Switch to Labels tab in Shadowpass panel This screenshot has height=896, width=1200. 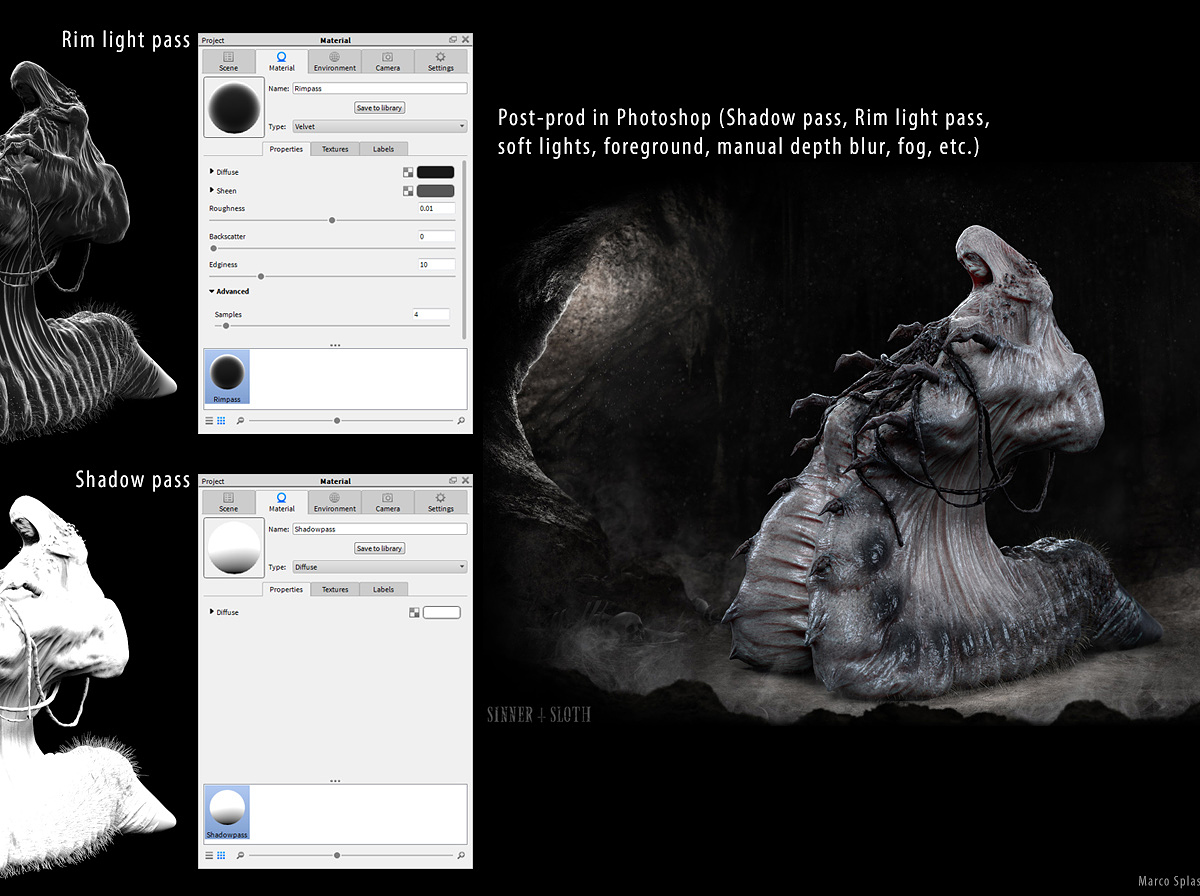pos(383,590)
